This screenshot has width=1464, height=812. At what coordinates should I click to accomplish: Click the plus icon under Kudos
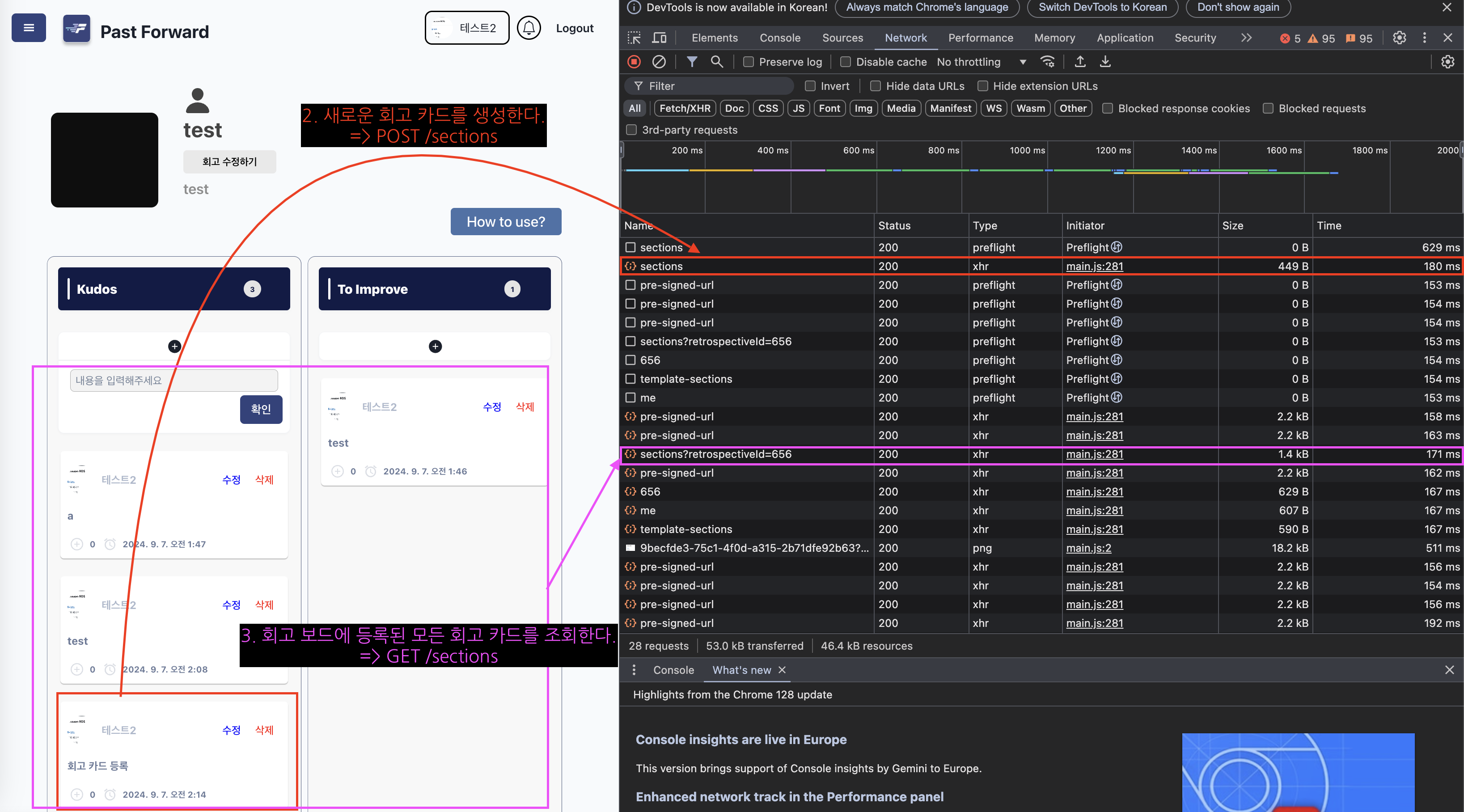point(174,346)
